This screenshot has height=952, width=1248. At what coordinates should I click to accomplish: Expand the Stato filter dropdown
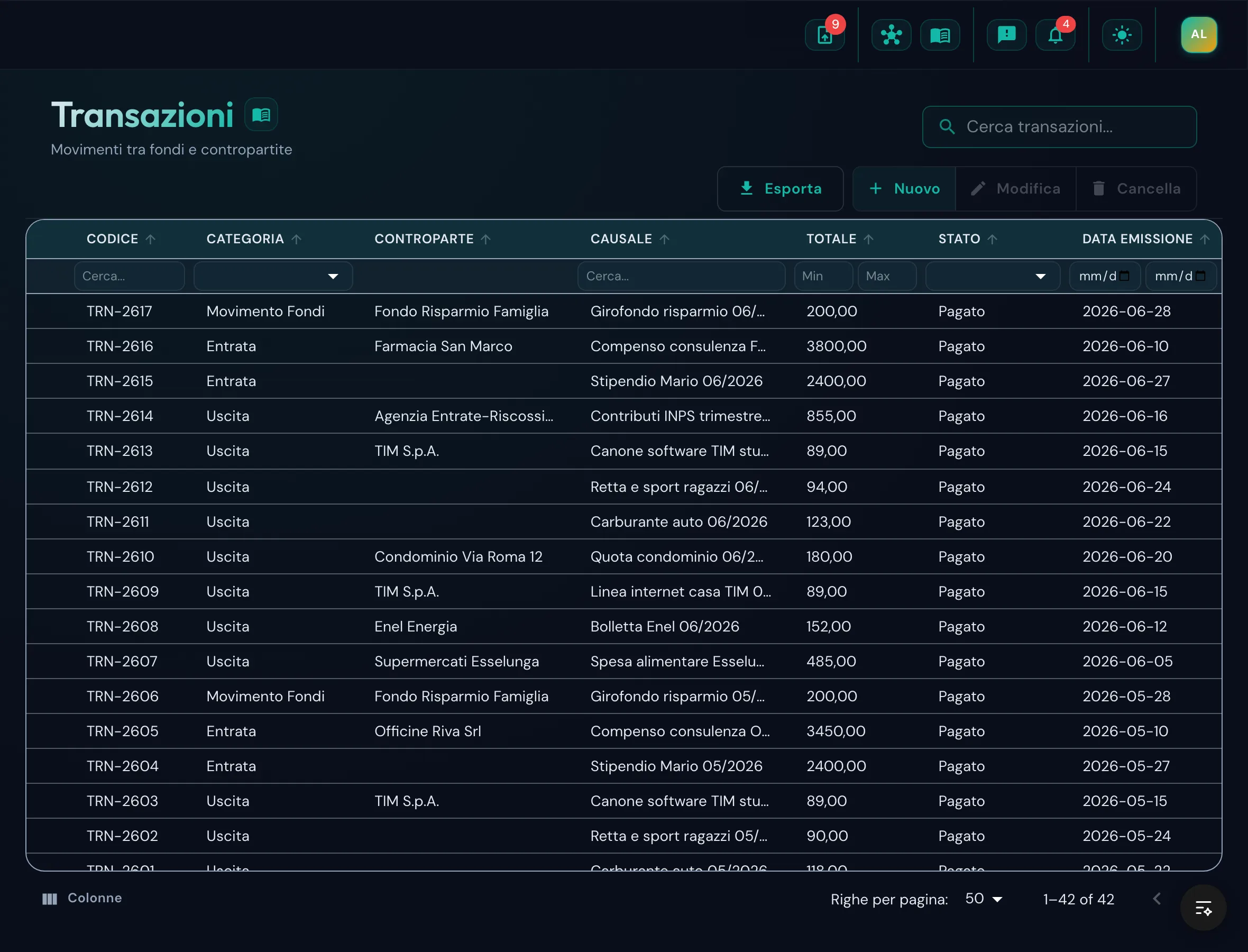(x=993, y=276)
